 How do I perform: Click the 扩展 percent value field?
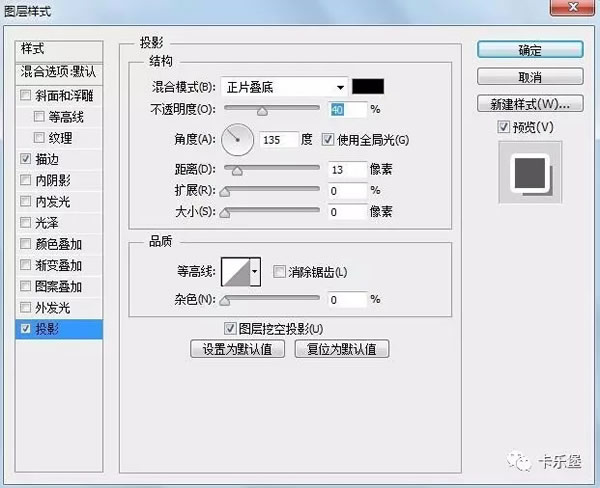click(x=347, y=191)
